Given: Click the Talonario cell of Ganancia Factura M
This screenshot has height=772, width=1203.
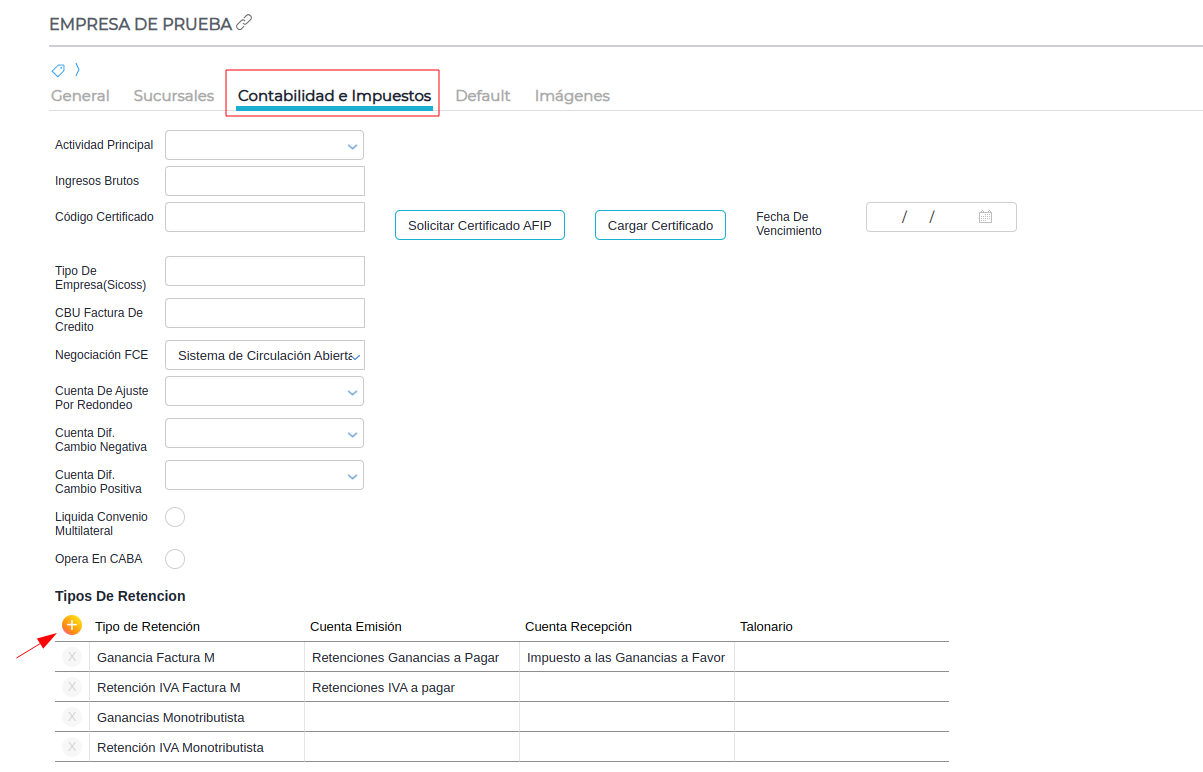Looking at the screenshot, I should [x=841, y=657].
